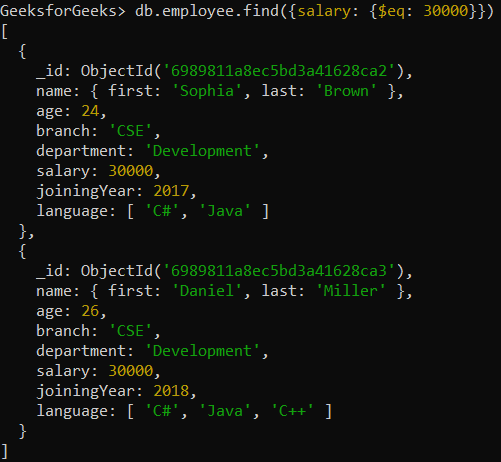501x462 pixels.
Task: Click Sophia's salary value 30000
Action: 131,171
